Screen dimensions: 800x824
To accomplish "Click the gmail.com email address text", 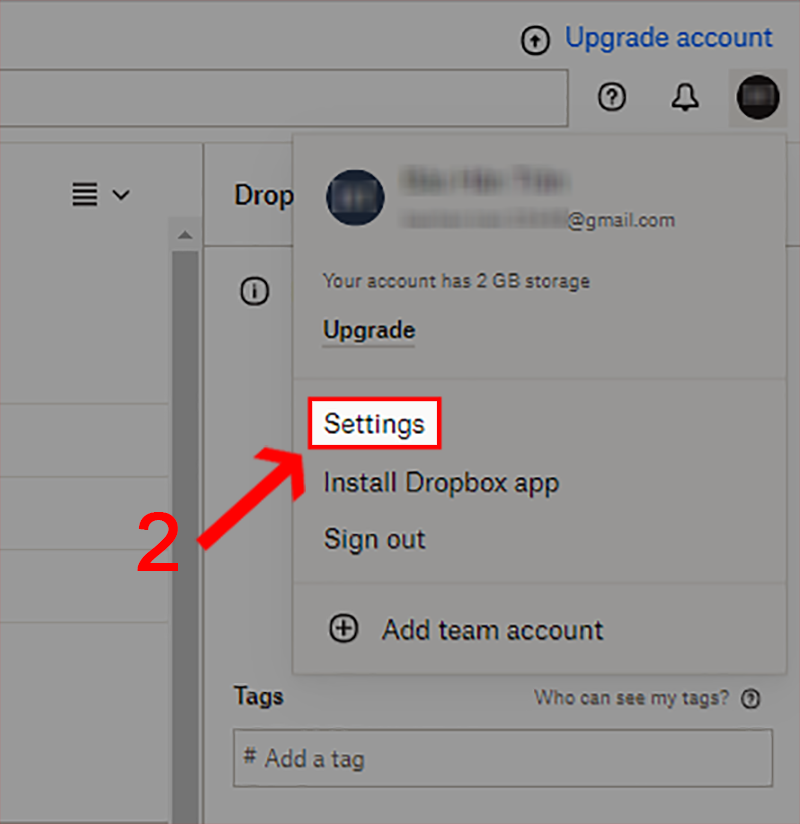I will [x=537, y=220].
